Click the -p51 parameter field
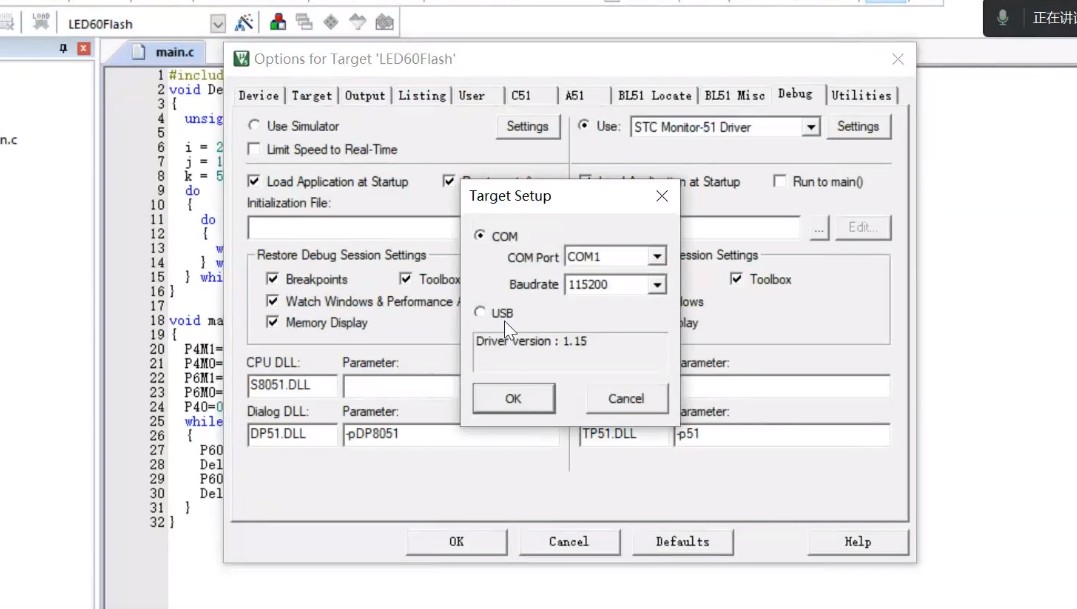 (782, 434)
